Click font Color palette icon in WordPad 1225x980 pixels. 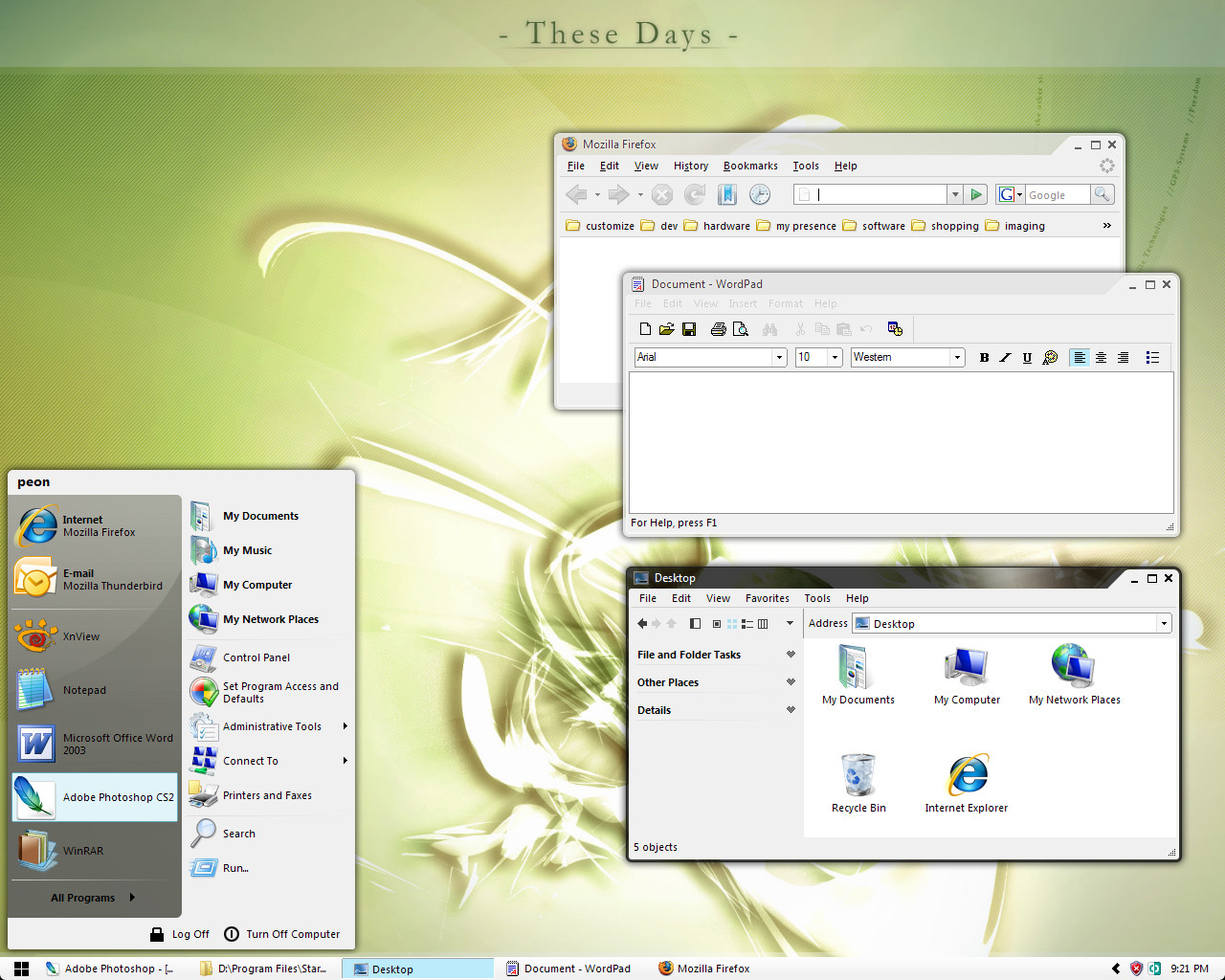tap(1050, 357)
